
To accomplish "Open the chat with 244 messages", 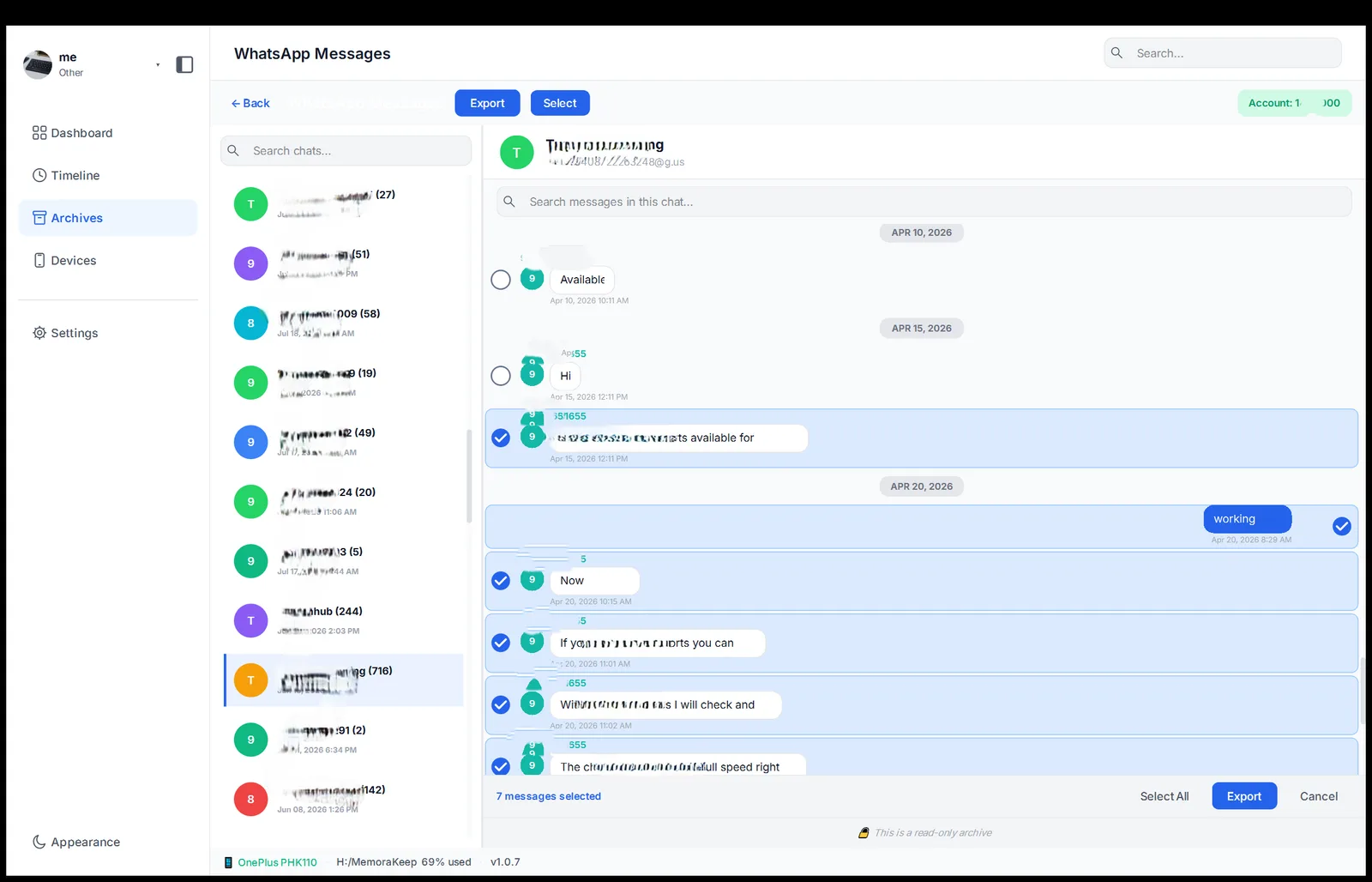I will tap(344, 620).
